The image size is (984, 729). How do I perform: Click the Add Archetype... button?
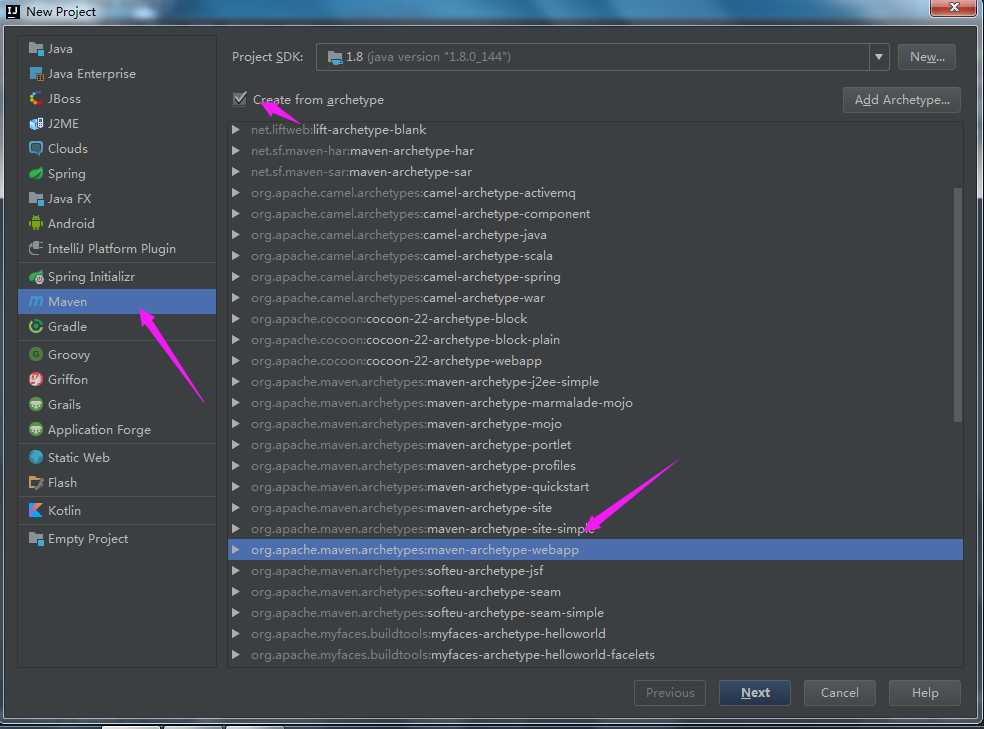902,100
